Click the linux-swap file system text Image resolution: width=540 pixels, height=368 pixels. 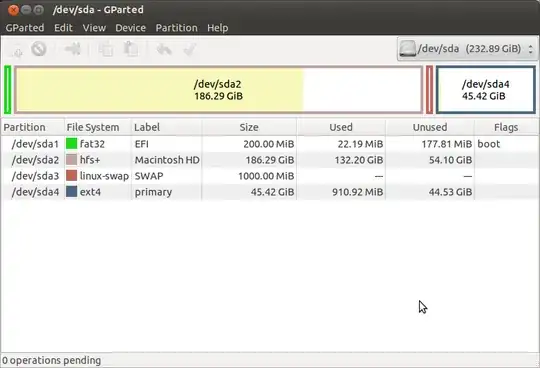click(x=104, y=176)
